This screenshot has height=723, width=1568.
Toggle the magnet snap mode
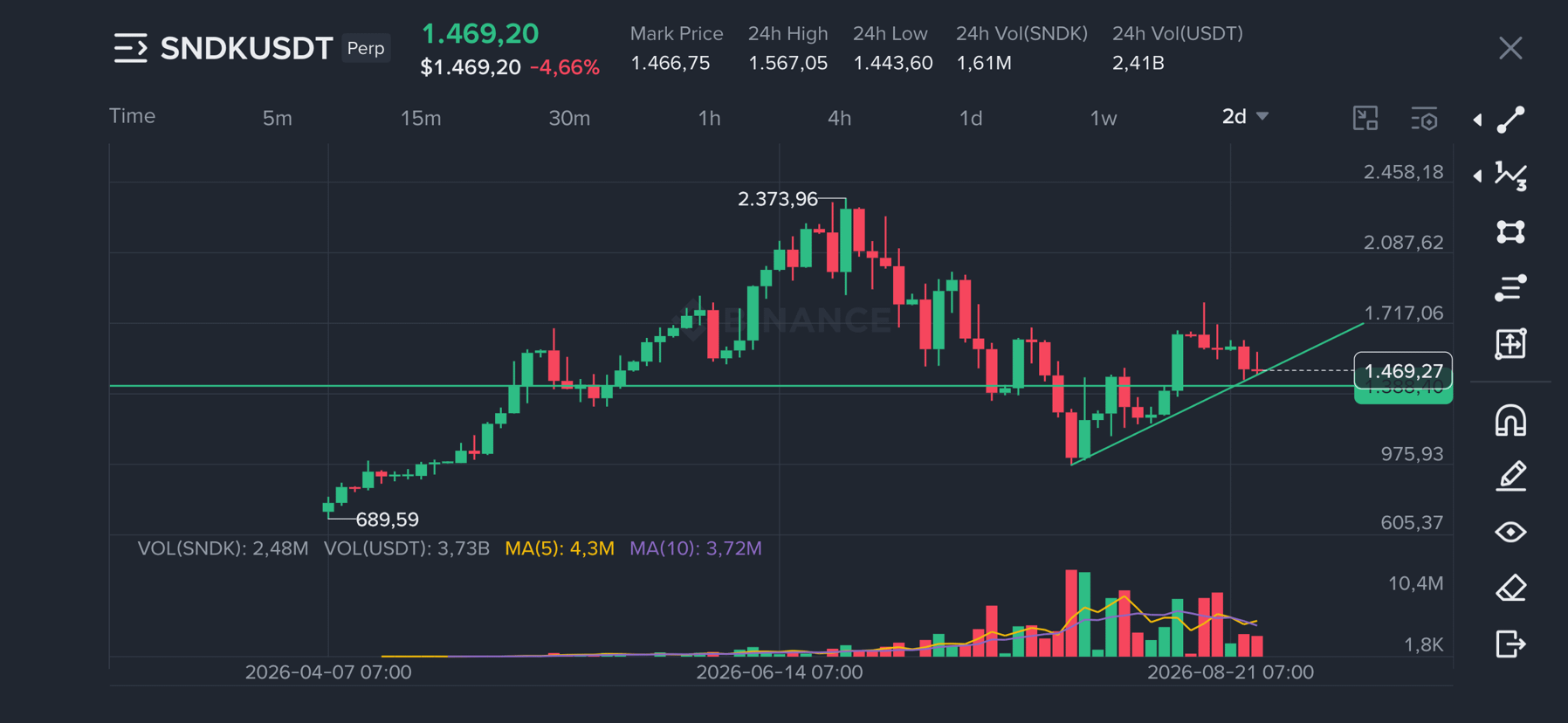coord(1511,420)
